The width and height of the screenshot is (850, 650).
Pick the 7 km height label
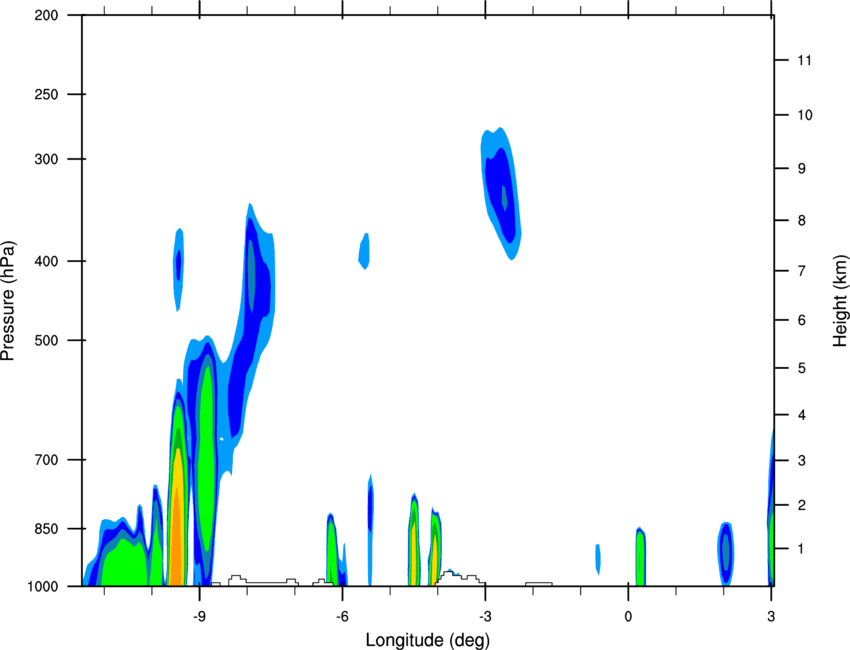coord(801,271)
